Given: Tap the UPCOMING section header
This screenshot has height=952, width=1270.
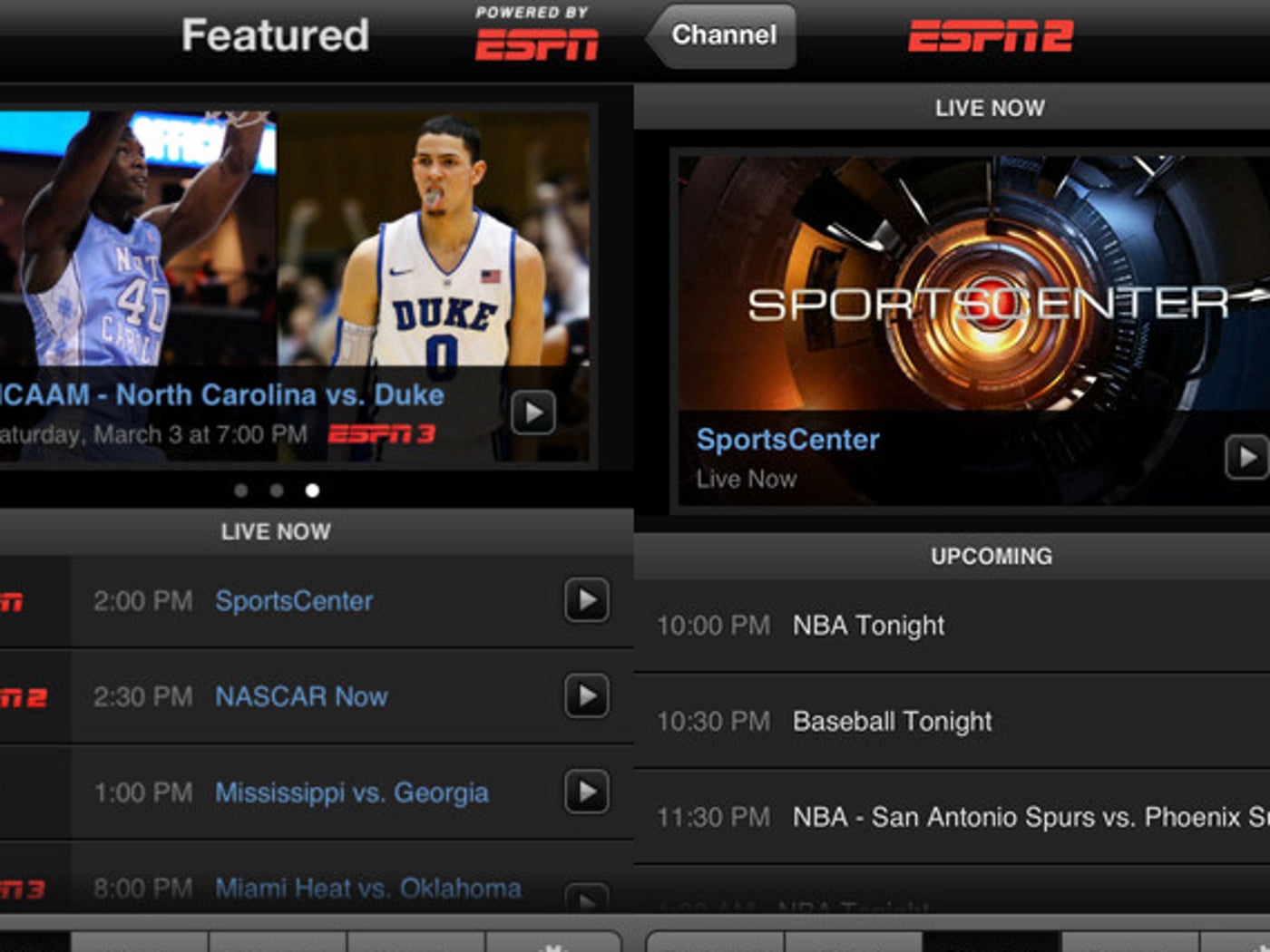Looking at the screenshot, I should (x=992, y=557).
